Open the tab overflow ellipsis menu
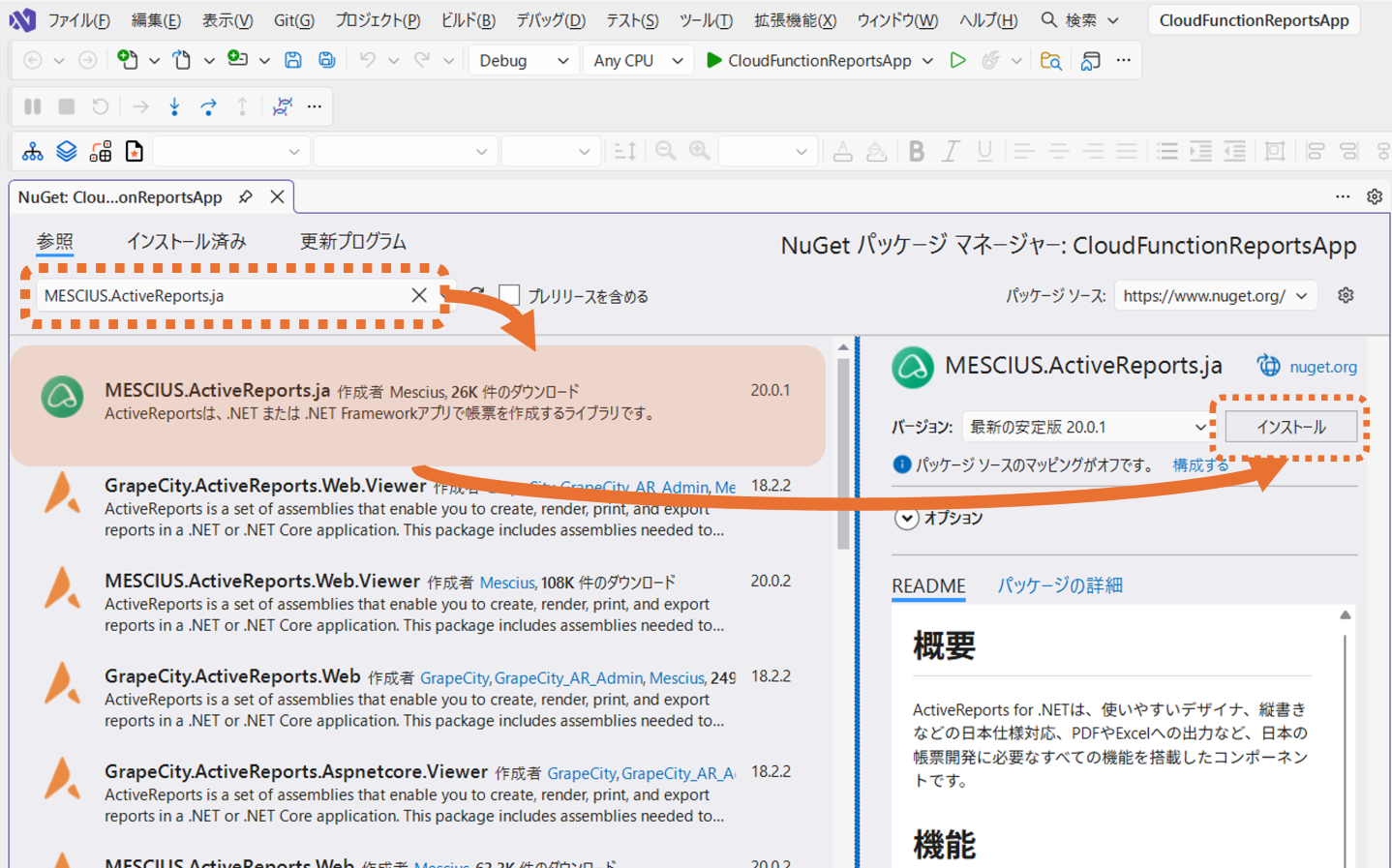 click(1343, 196)
